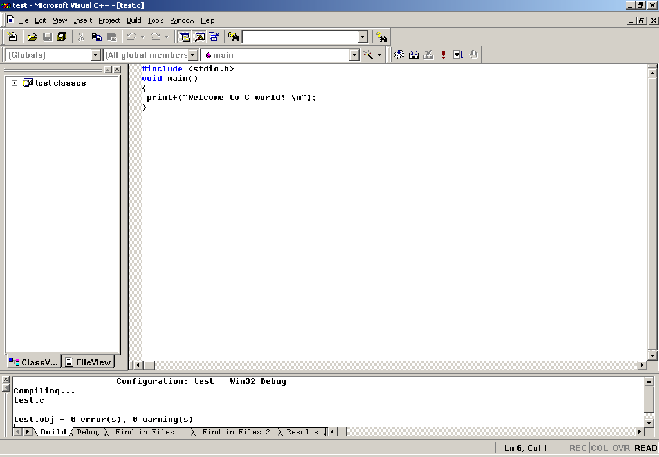Viewport: 659px width, 457px height.
Task: Open the (Globals) class dropdown
Action: [x=96, y=55]
